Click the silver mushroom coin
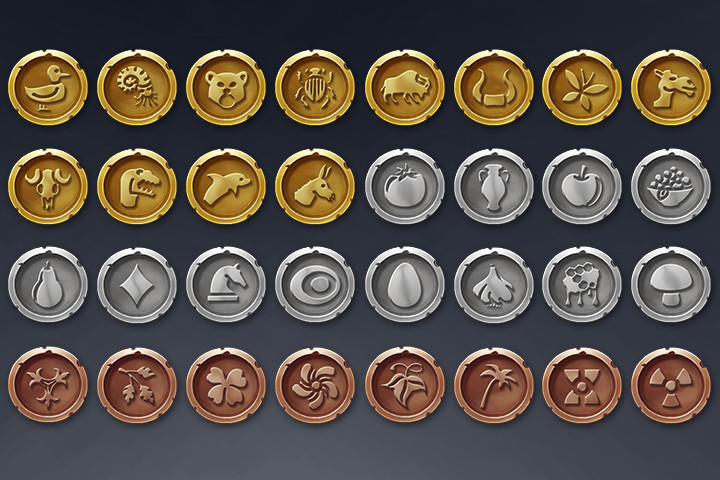720x480 pixels. [671, 285]
